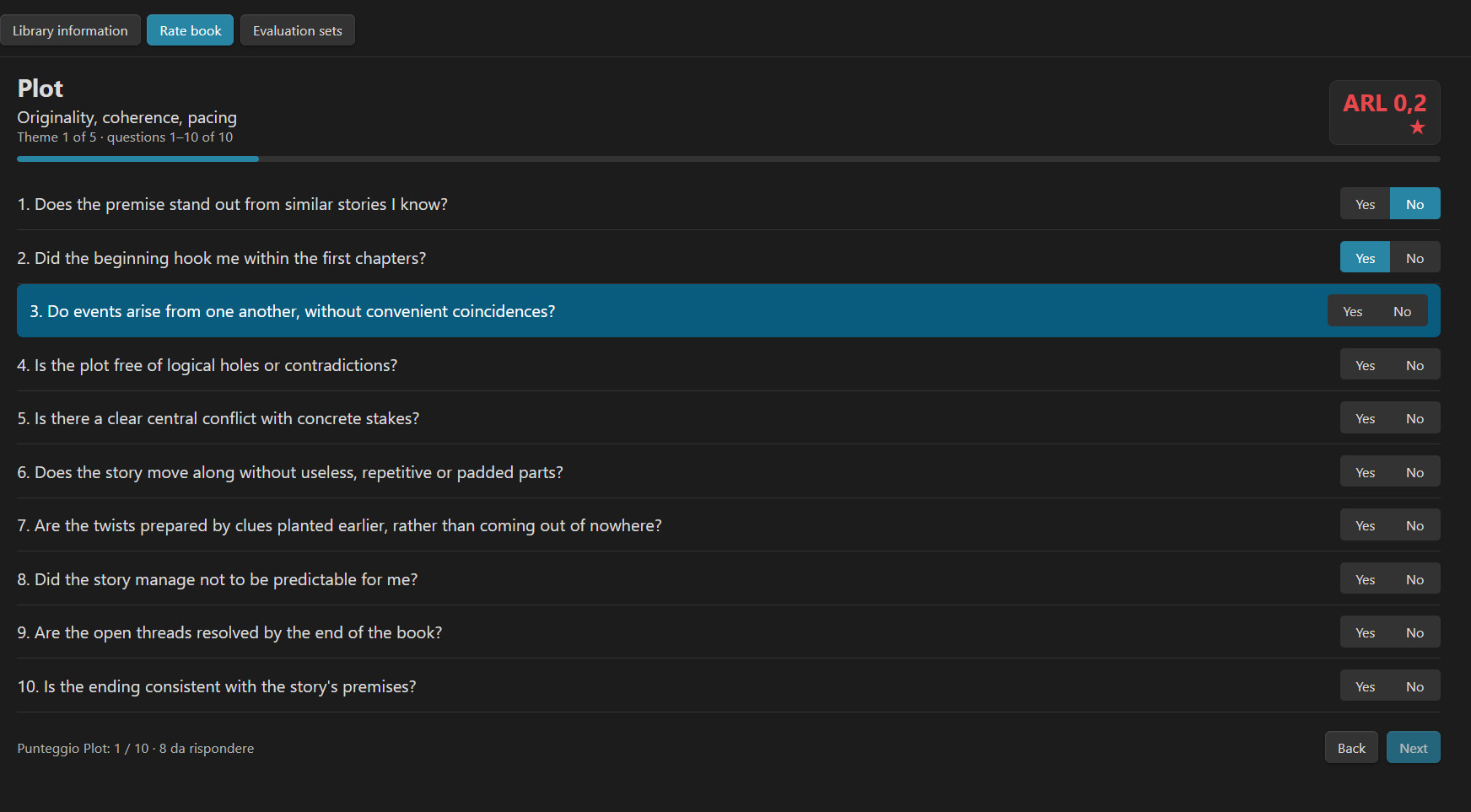
Task: Answer No to question 8 about predictability
Action: [x=1414, y=579]
